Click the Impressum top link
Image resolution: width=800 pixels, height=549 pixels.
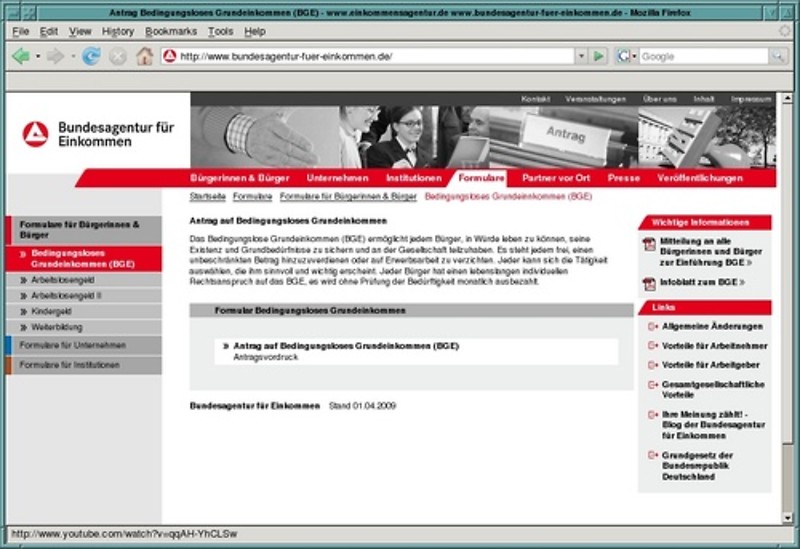coord(751,99)
